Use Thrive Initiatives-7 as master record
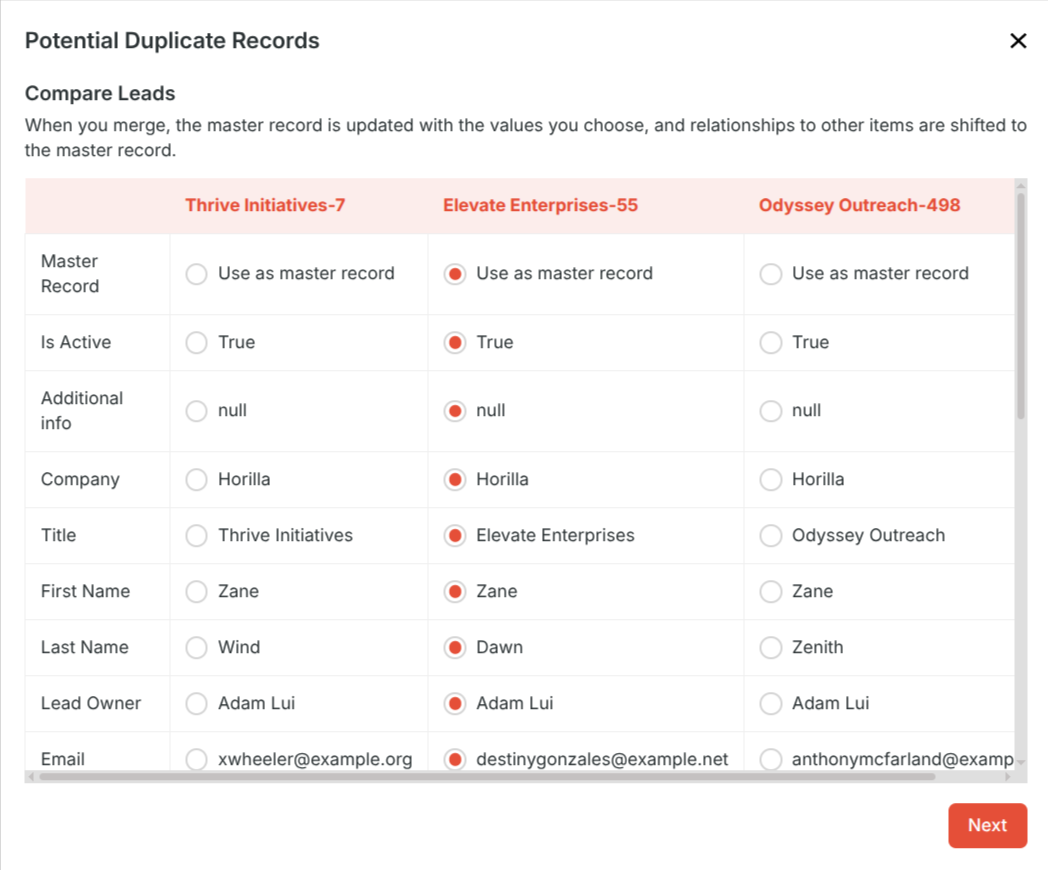Viewport: 1048px width, 870px height. pos(196,274)
